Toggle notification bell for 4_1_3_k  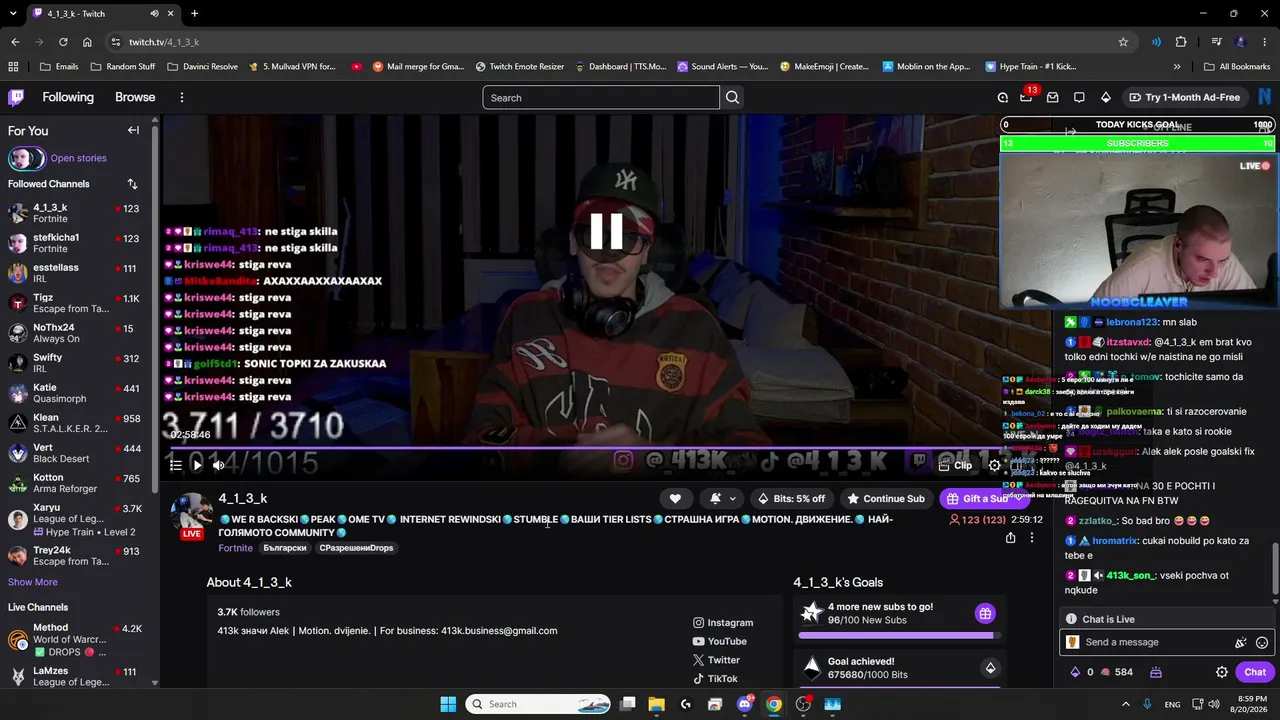point(715,498)
